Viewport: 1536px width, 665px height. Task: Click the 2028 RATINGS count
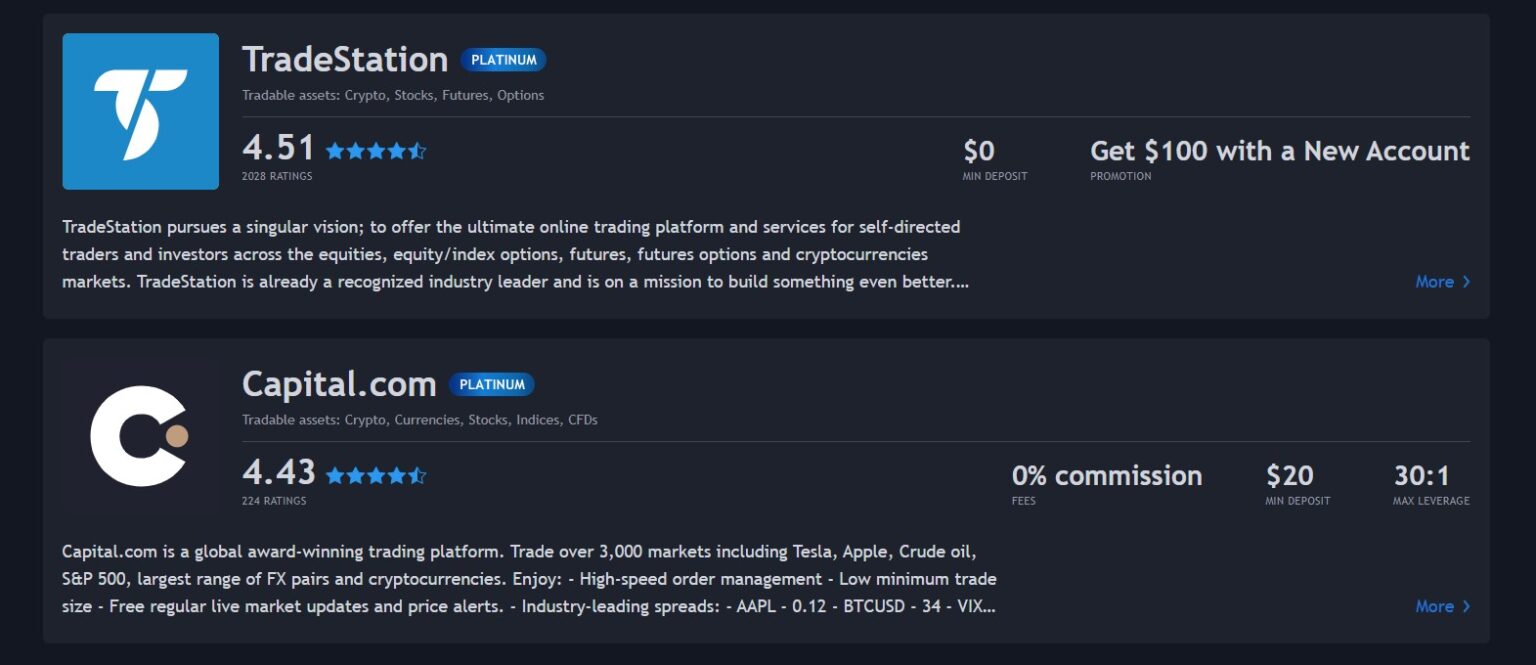click(277, 176)
